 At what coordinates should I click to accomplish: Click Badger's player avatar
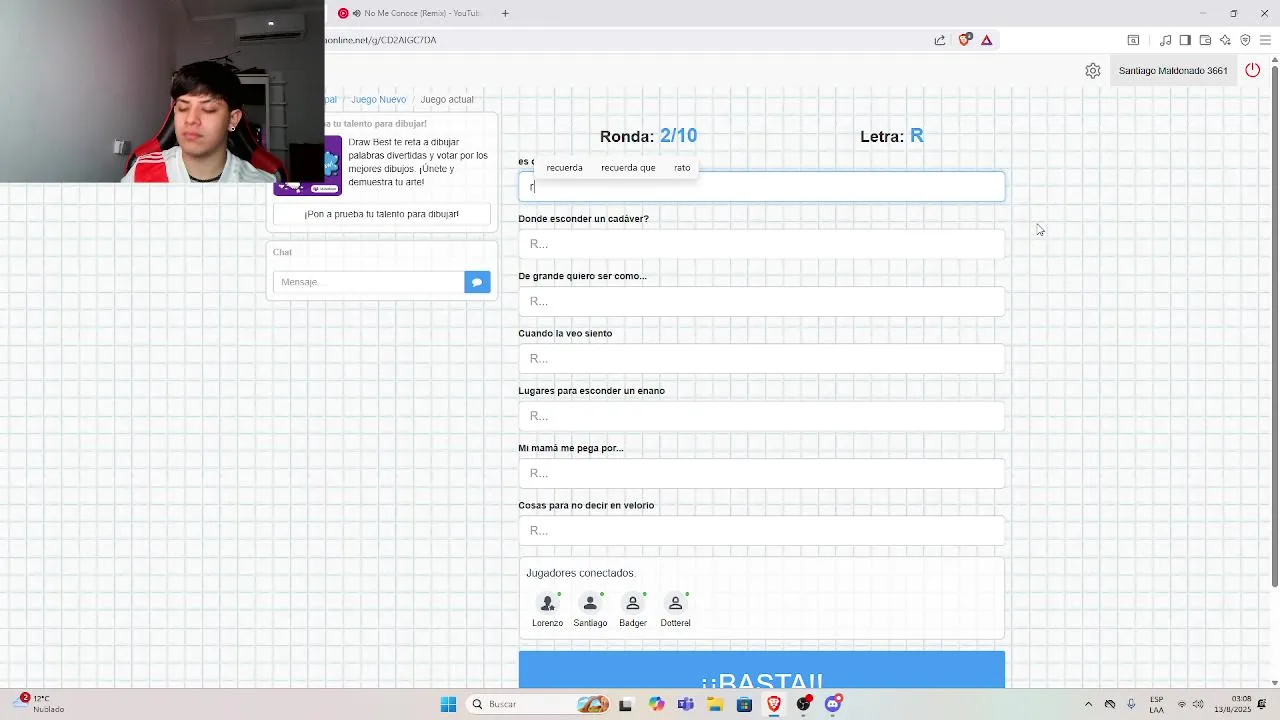tap(633, 603)
